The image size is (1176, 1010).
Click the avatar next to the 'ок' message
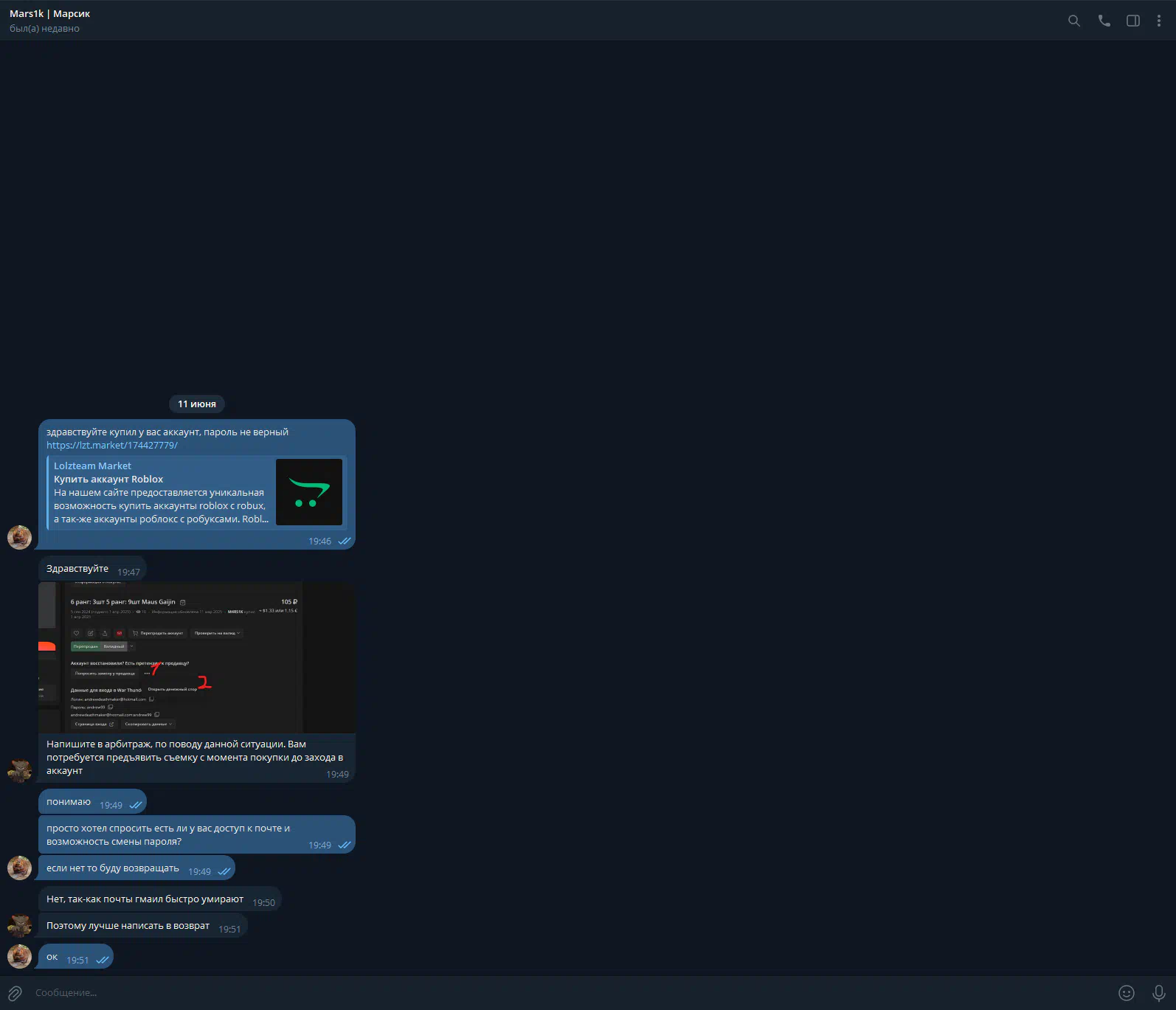pos(19,956)
